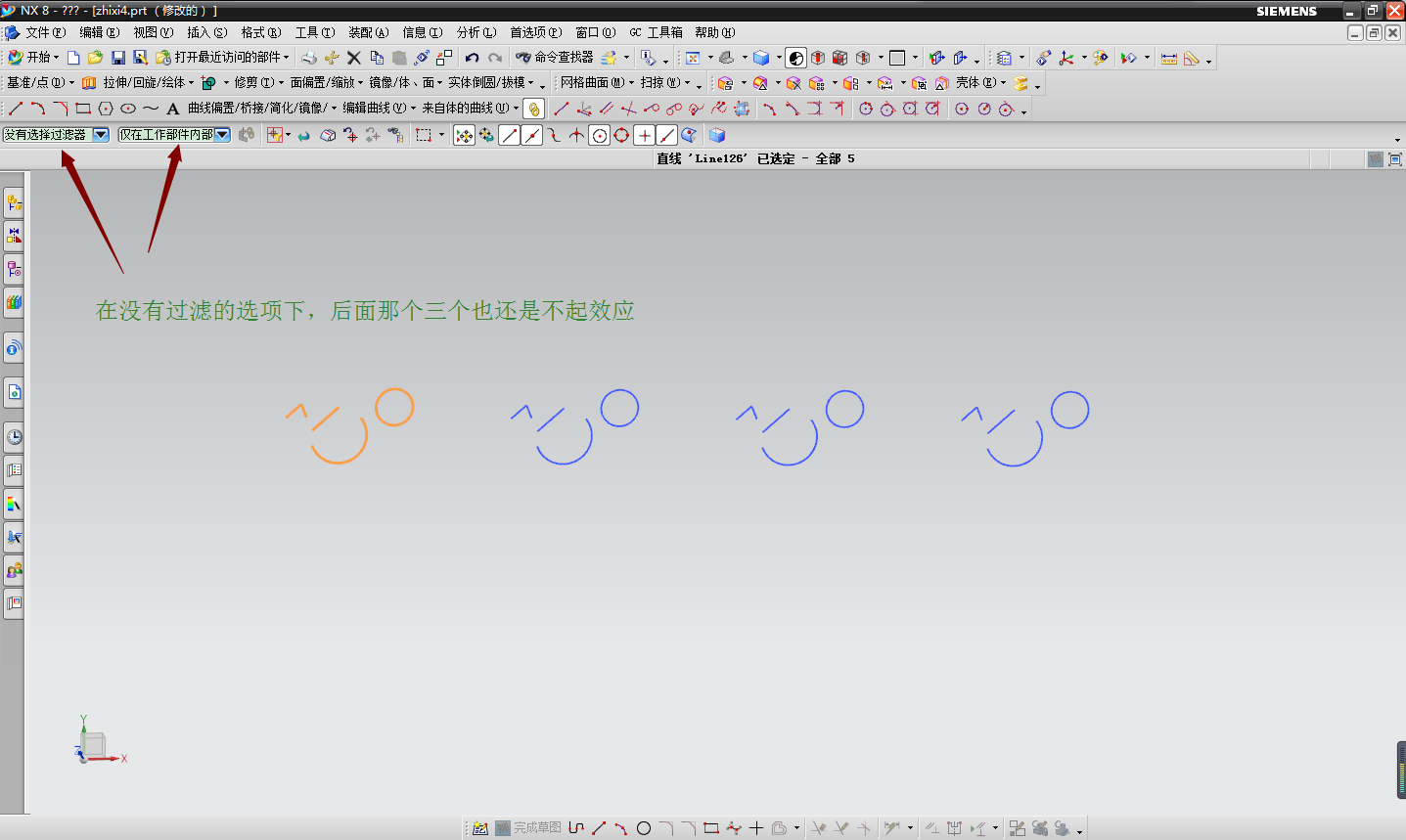Expand the 基准/点 datum menu button
Screen dimensions: 1406x840
[x=40, y=83]
